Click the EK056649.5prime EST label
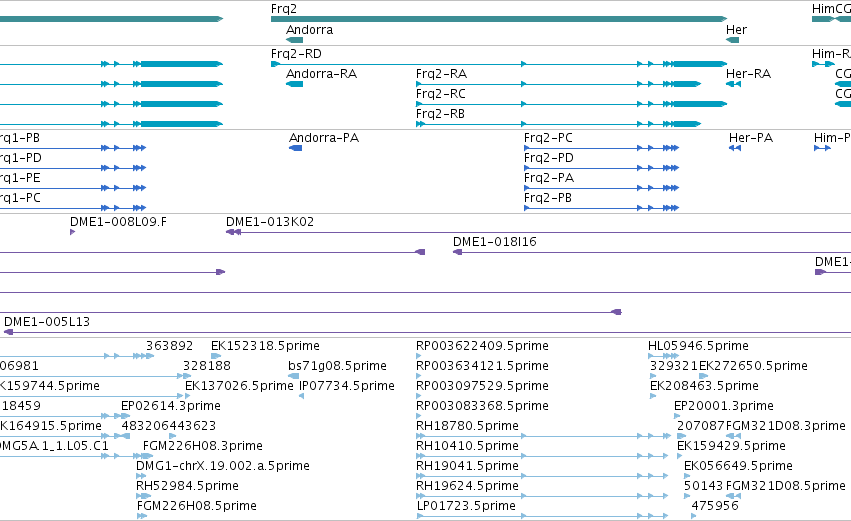This screenshot has height=521, width=851. click(x=738, y=466)
